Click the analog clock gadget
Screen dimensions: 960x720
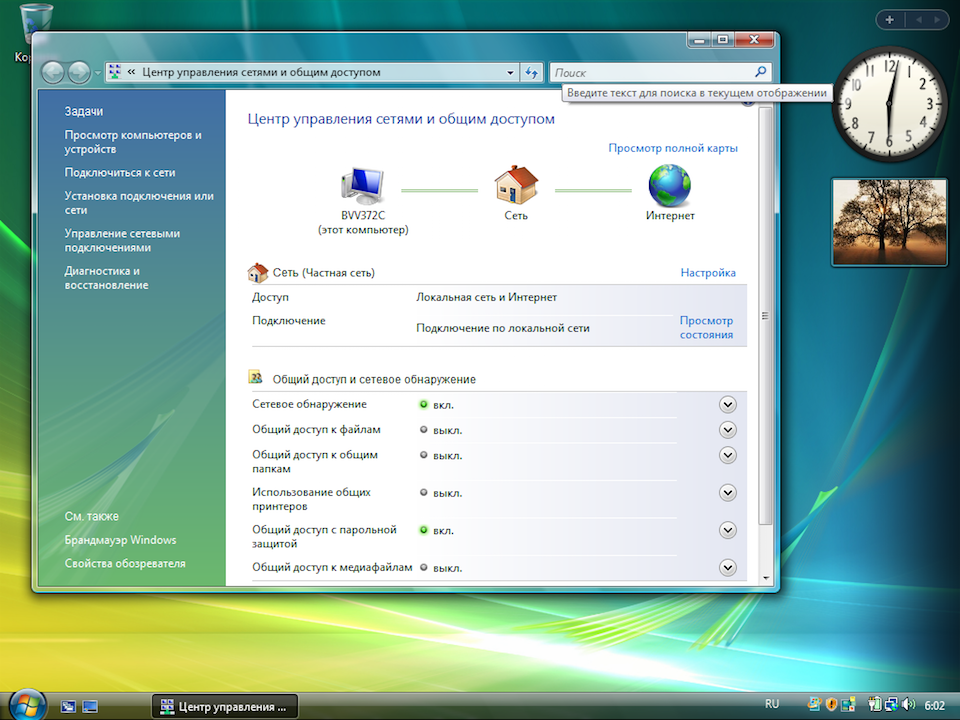[889, 104]
